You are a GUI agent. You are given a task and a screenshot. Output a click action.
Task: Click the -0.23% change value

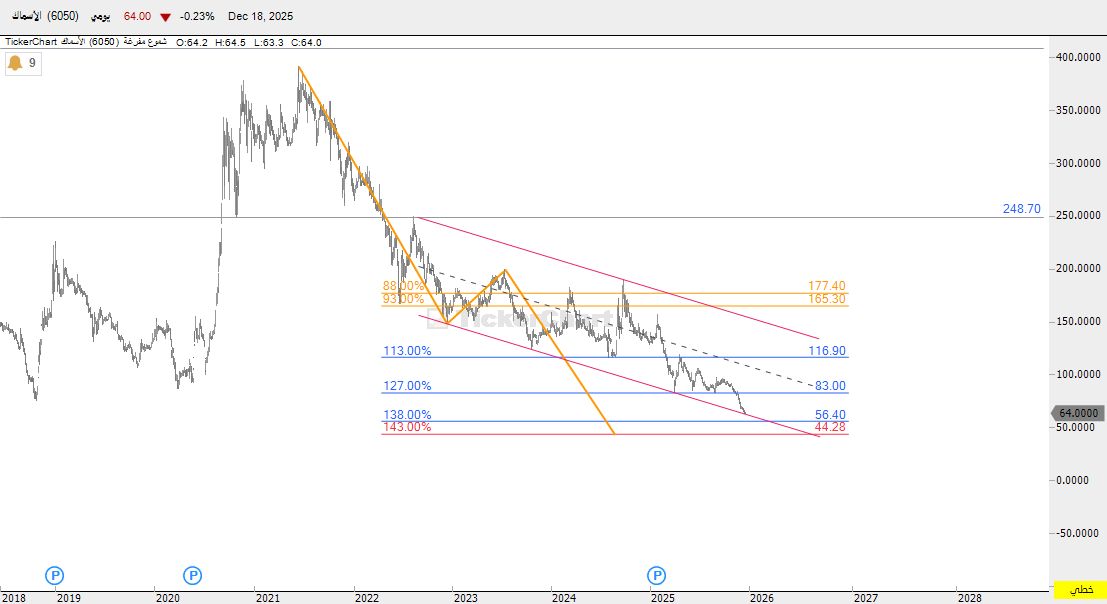197,17
